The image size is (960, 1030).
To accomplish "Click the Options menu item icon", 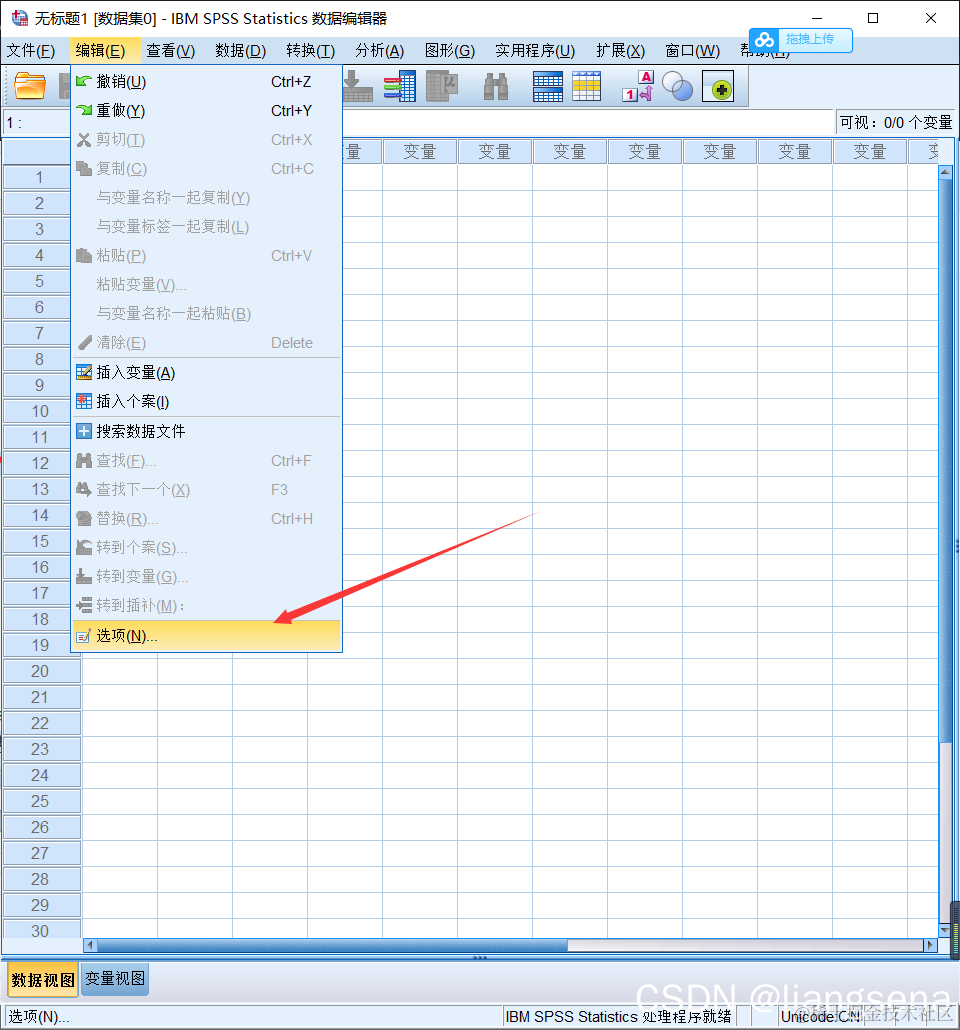I will [83, 636].
